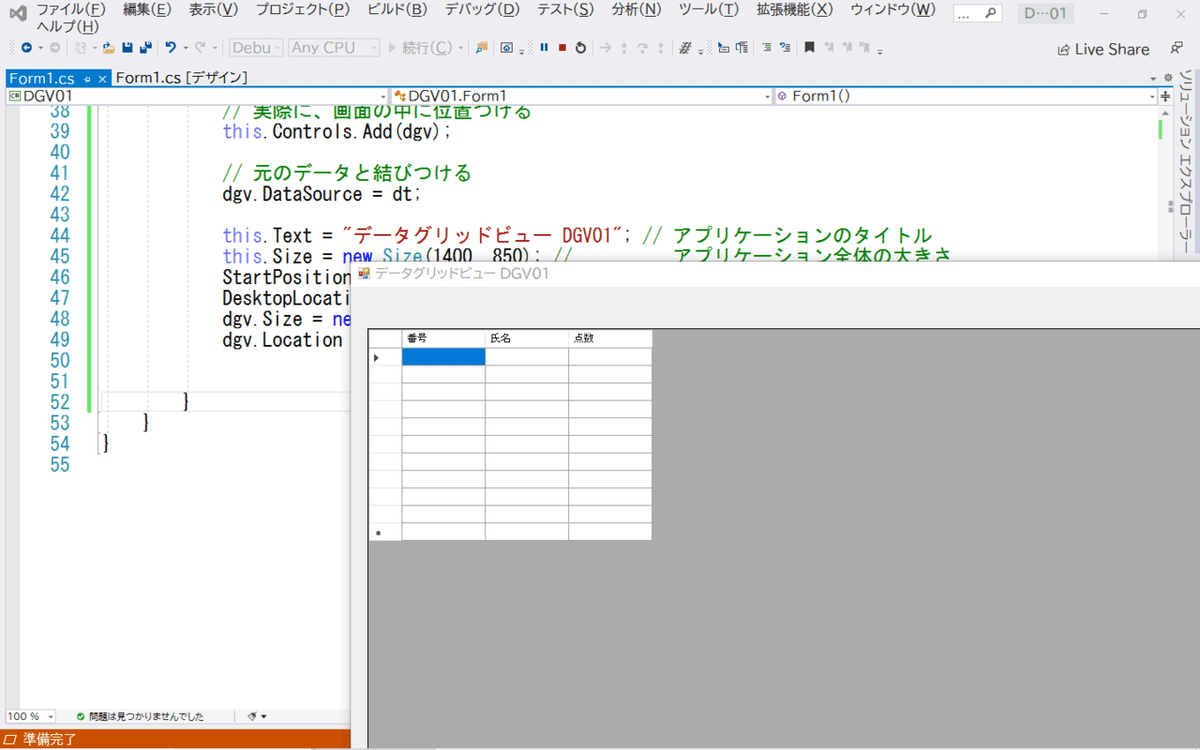Viewport: 1200px width, 750px height.
Task: Open the 100 % zoom dropdown
Action: [x=31, y=716]
